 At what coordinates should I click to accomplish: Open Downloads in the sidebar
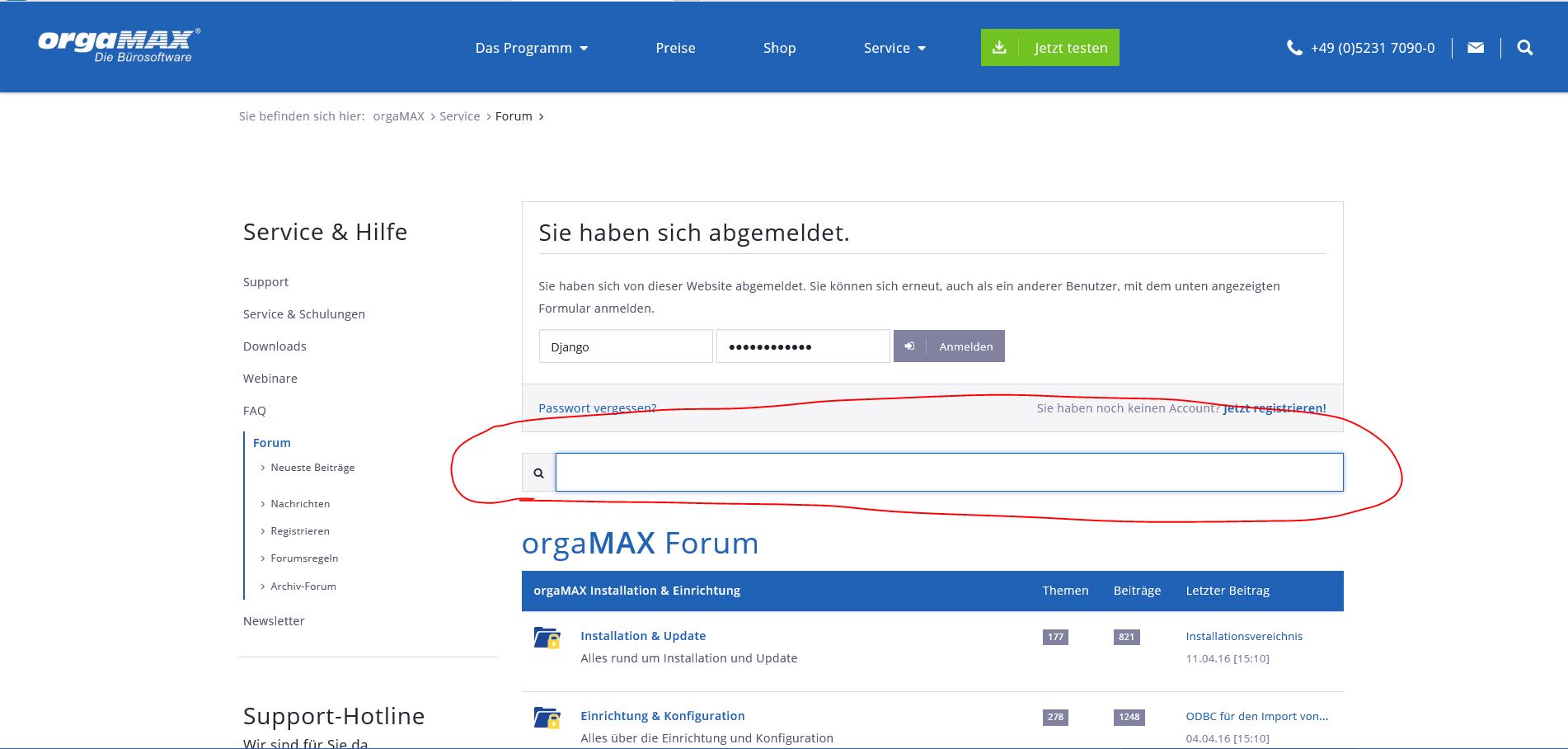(275, 346)
